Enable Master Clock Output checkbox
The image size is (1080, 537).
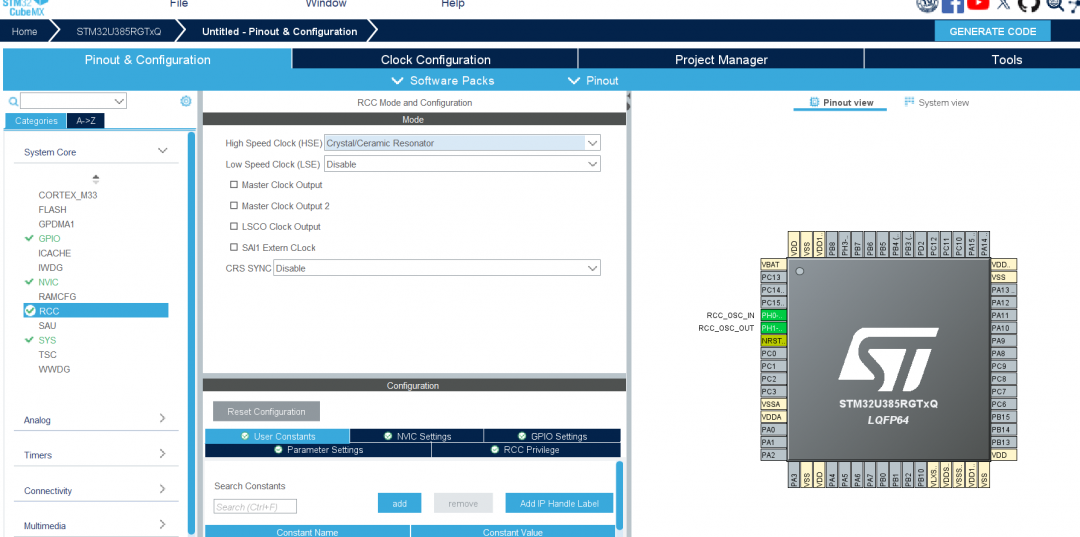pyautogui.click(x=234, y=185)
